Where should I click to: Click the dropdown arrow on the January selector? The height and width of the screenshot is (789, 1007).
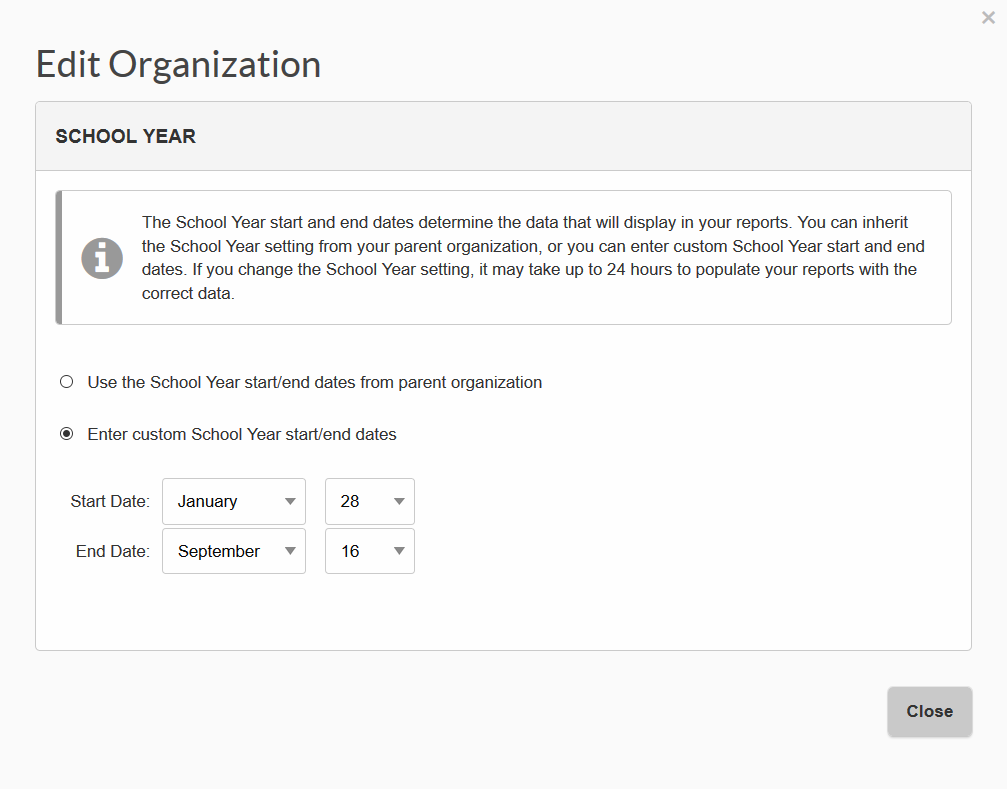(x=291, y=501)
